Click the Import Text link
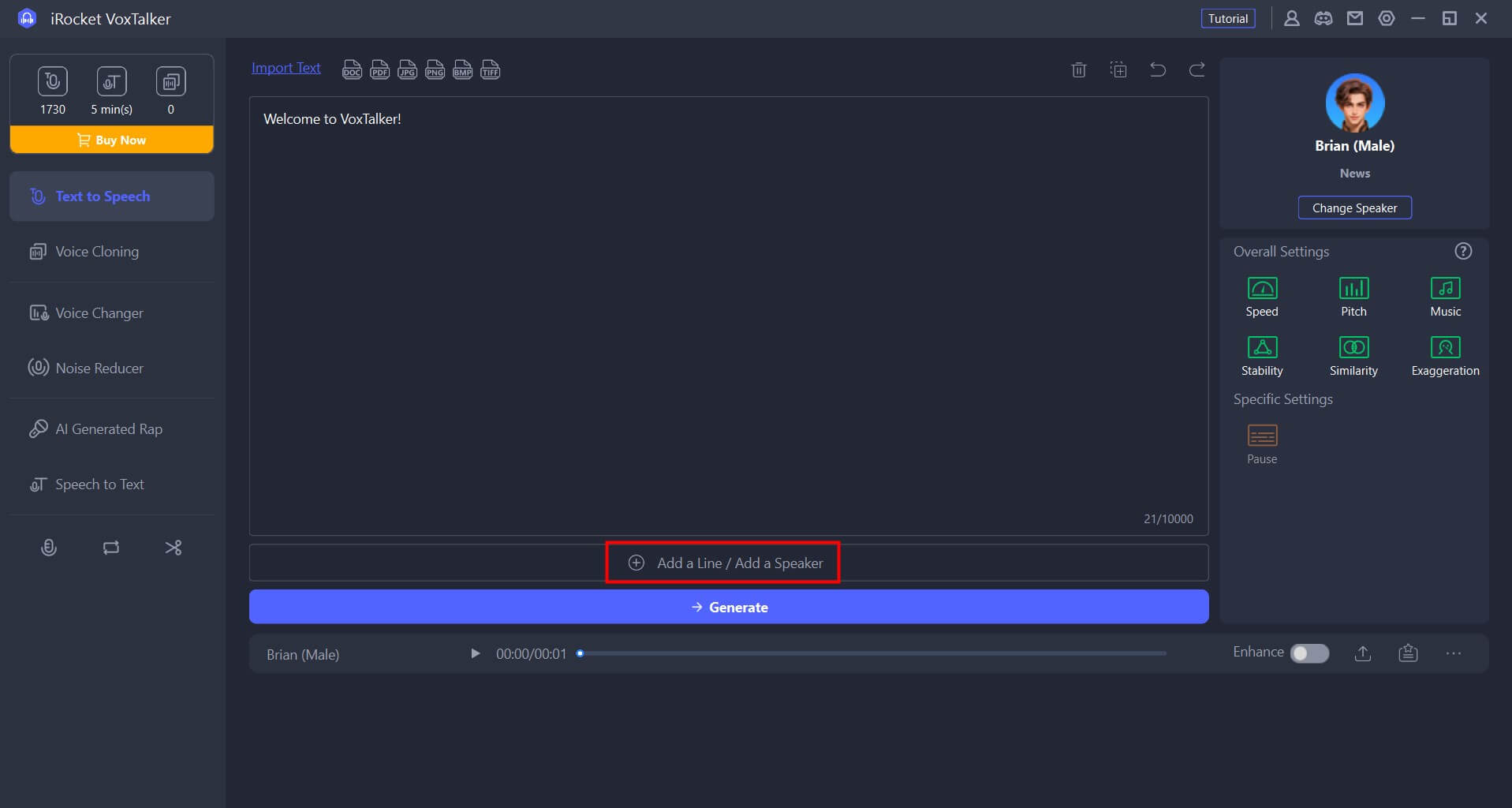This screenshot has width=1512, height=808. tap(286, 68)
